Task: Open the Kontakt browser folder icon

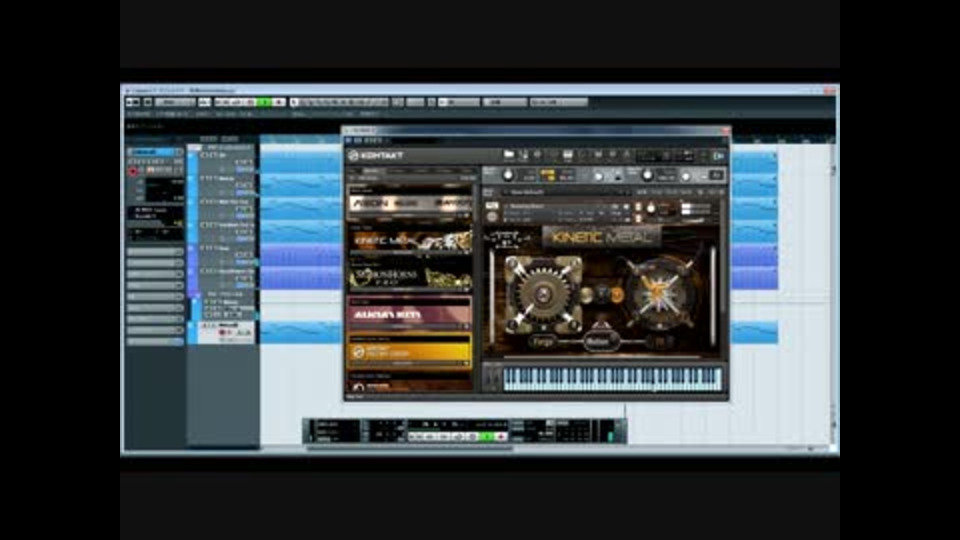Action: pos(509,156)
